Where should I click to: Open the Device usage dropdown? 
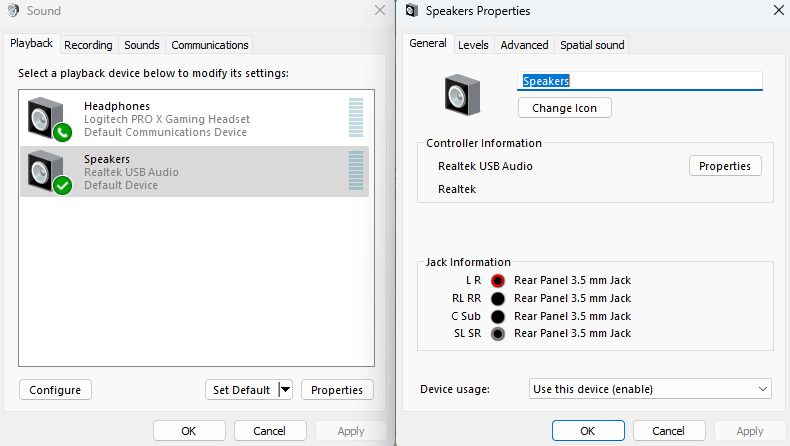coord(650,389)
